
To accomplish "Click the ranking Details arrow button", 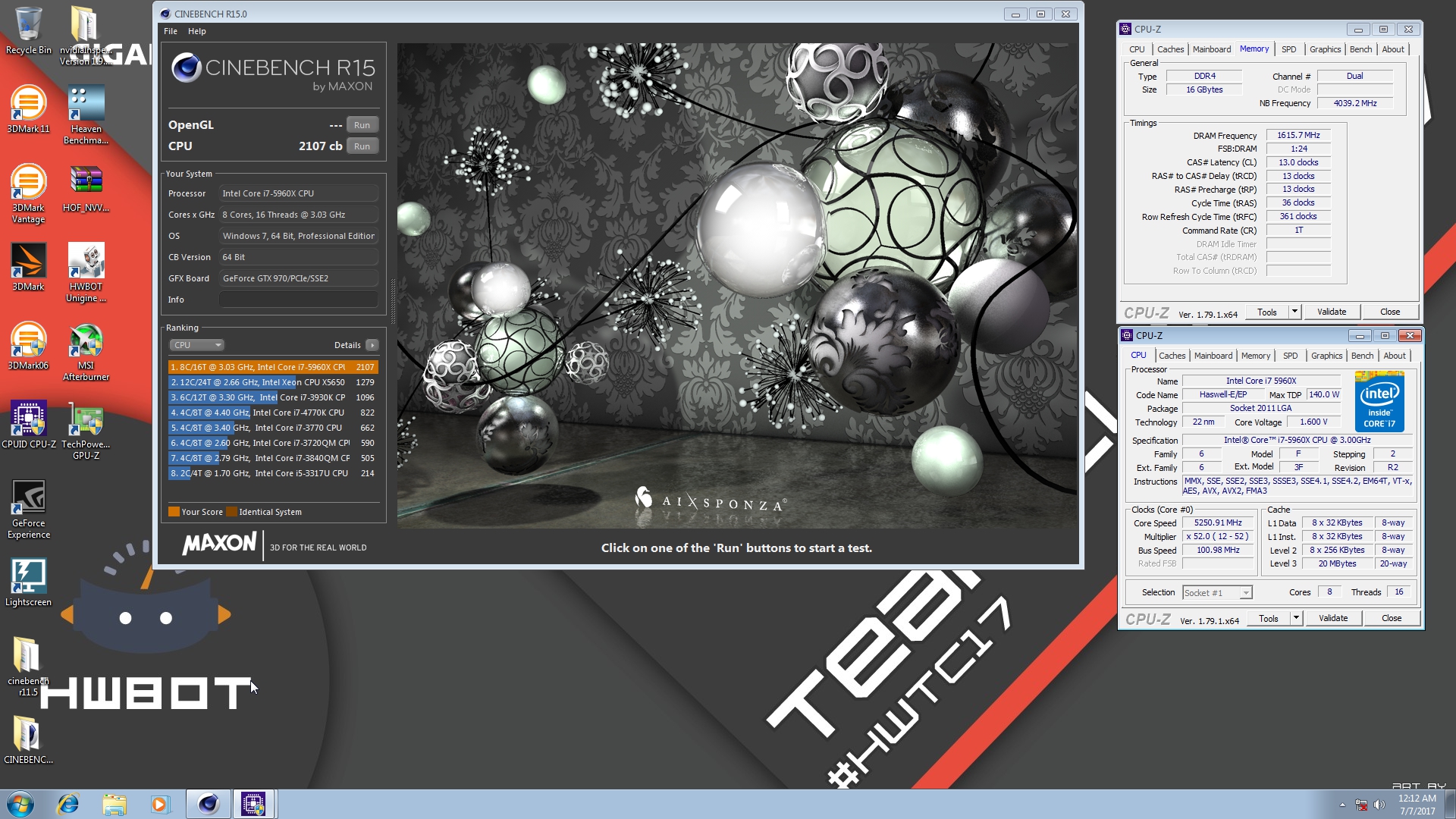I will [372, 345].
